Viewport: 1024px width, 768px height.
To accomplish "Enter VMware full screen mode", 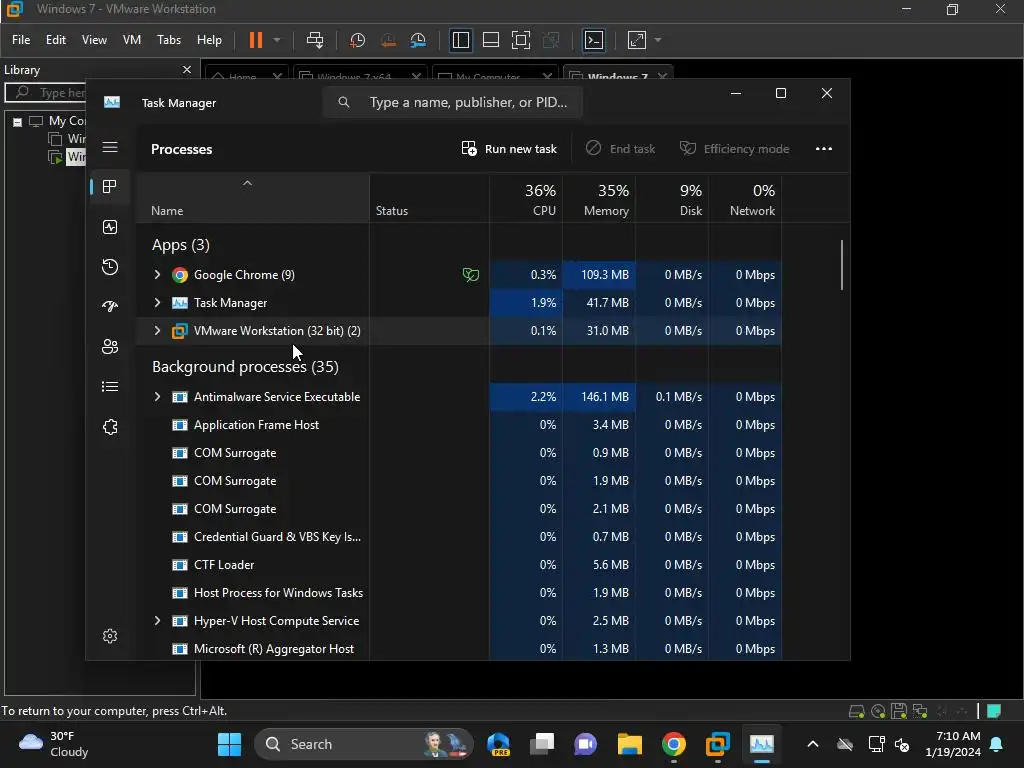I will pos(520,40).
